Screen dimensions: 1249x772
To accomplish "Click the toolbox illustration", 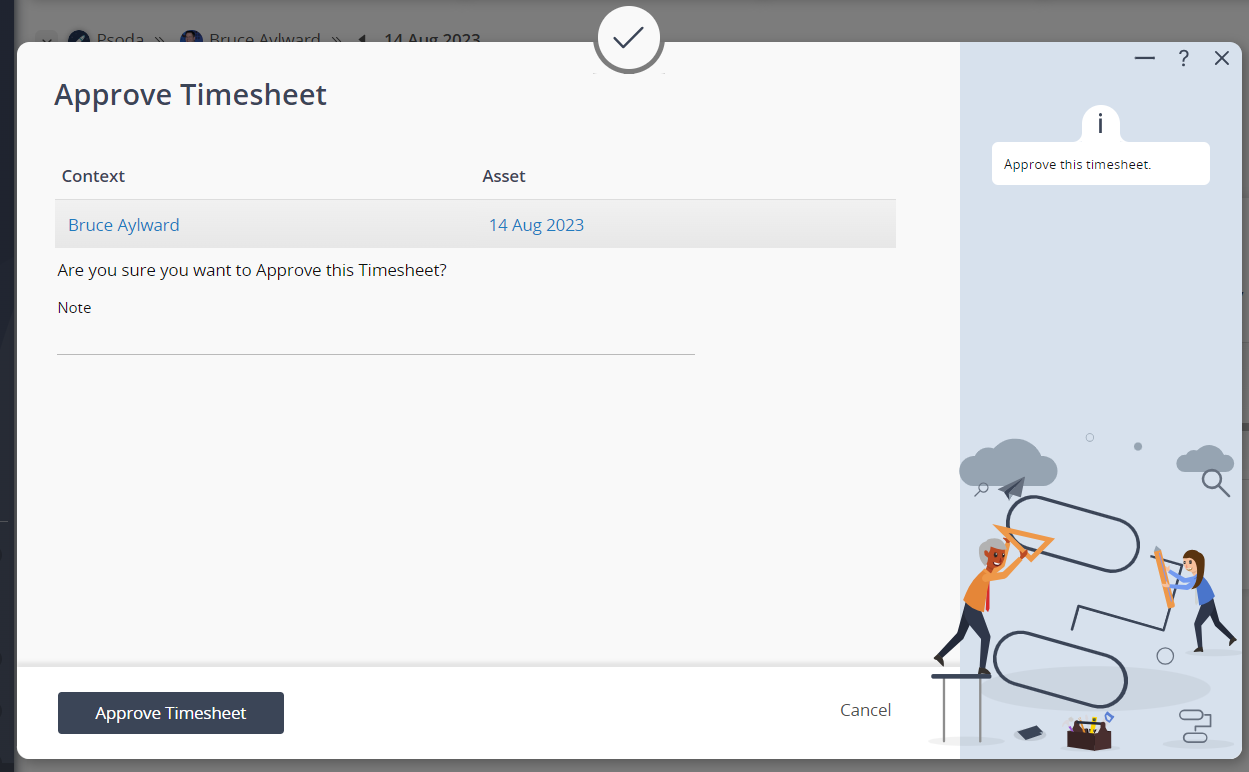I will [x=1089, y=735].
